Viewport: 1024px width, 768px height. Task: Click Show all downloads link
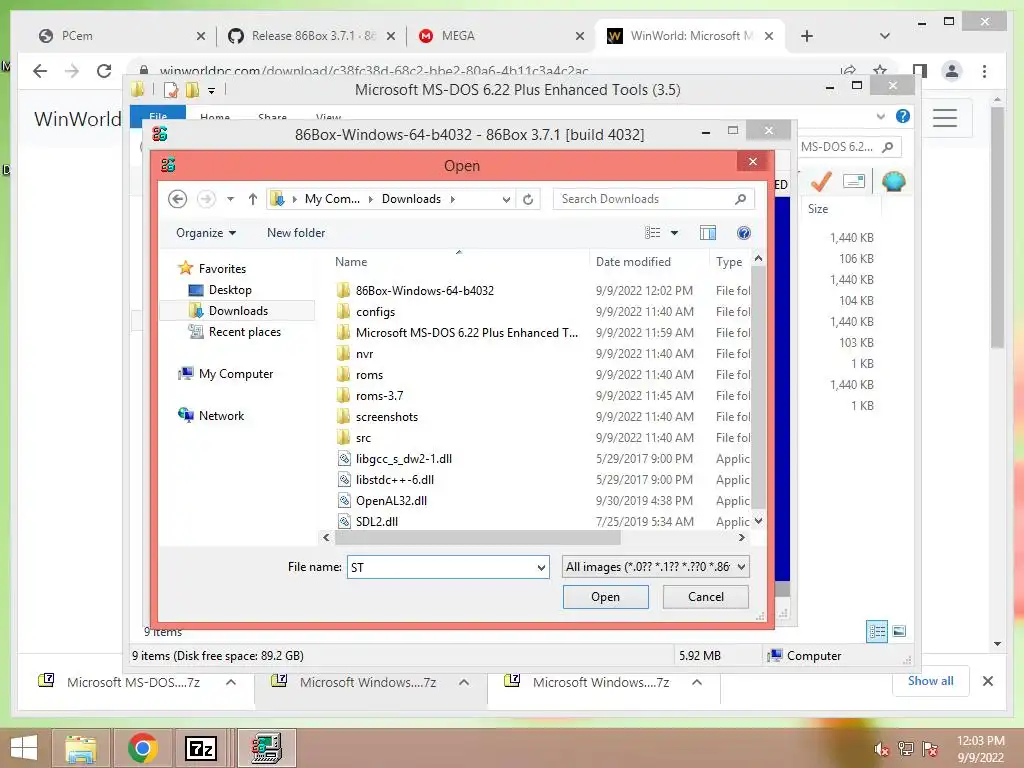point(930,681)
